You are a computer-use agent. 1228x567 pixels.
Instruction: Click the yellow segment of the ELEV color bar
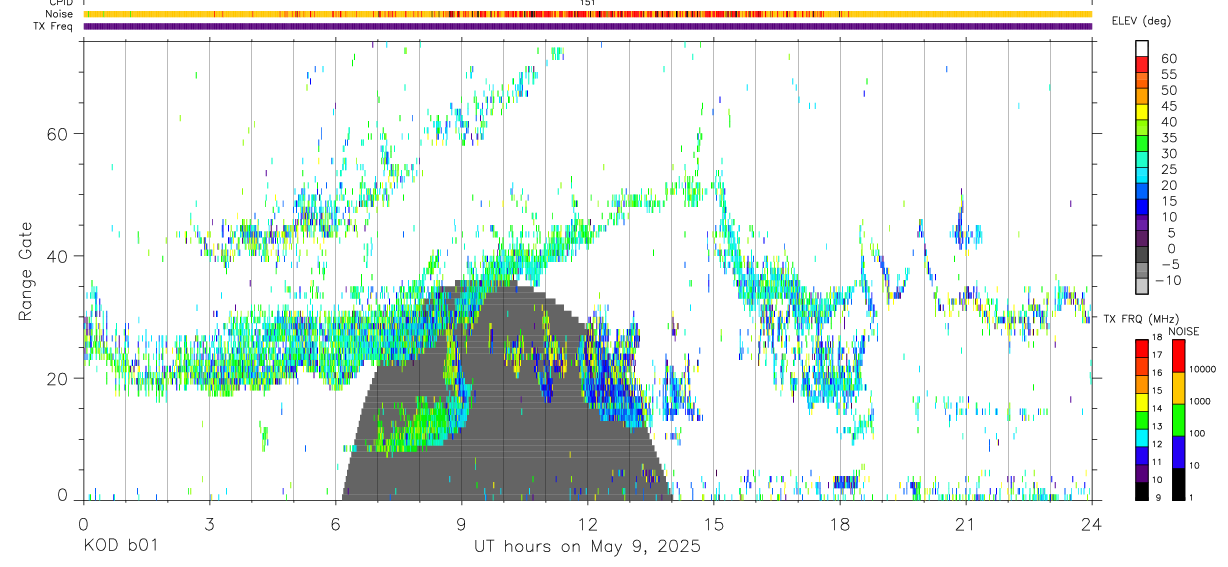pos(1142,112)
